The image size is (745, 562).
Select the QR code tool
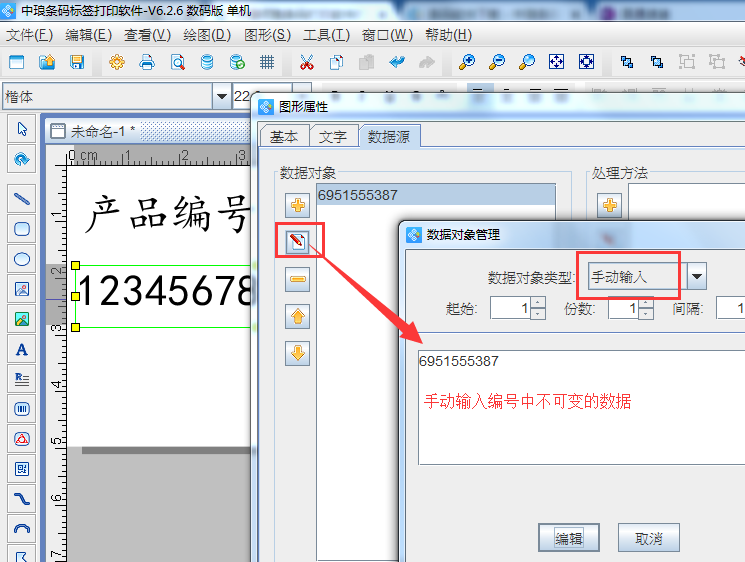(x=21, y=468)
